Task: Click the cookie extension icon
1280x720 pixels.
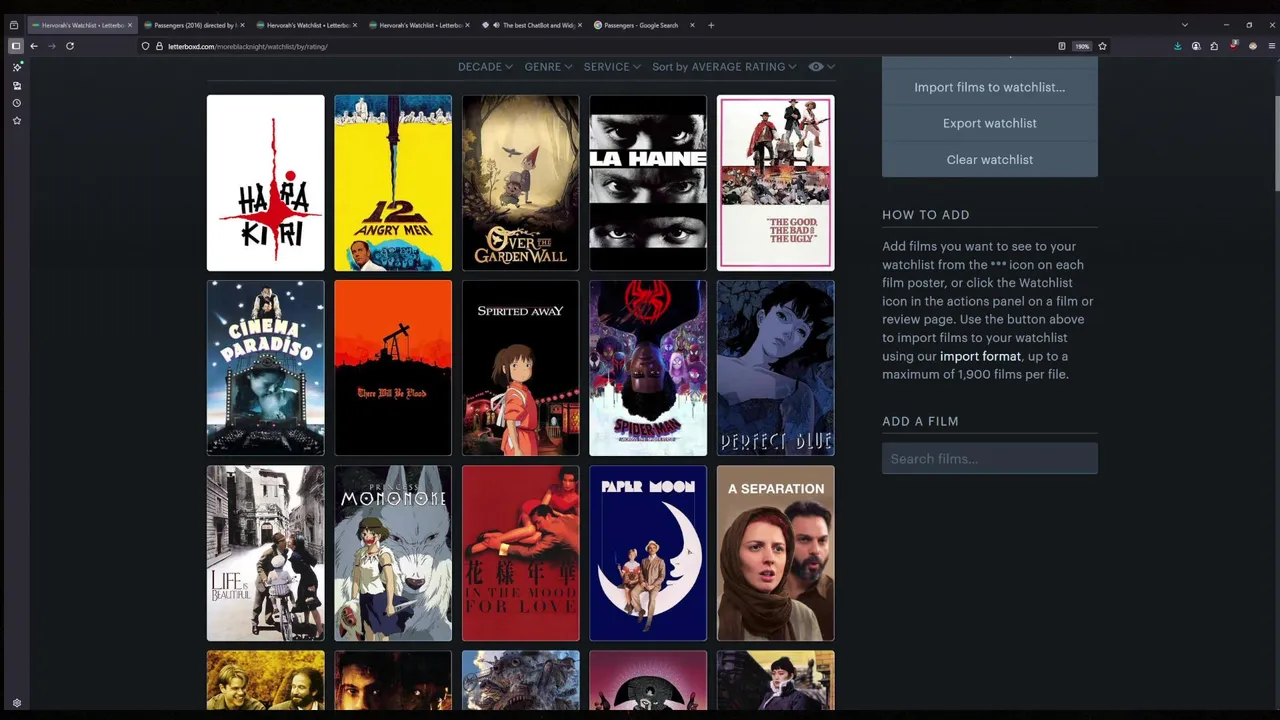Action: [x=1253, y=46]
